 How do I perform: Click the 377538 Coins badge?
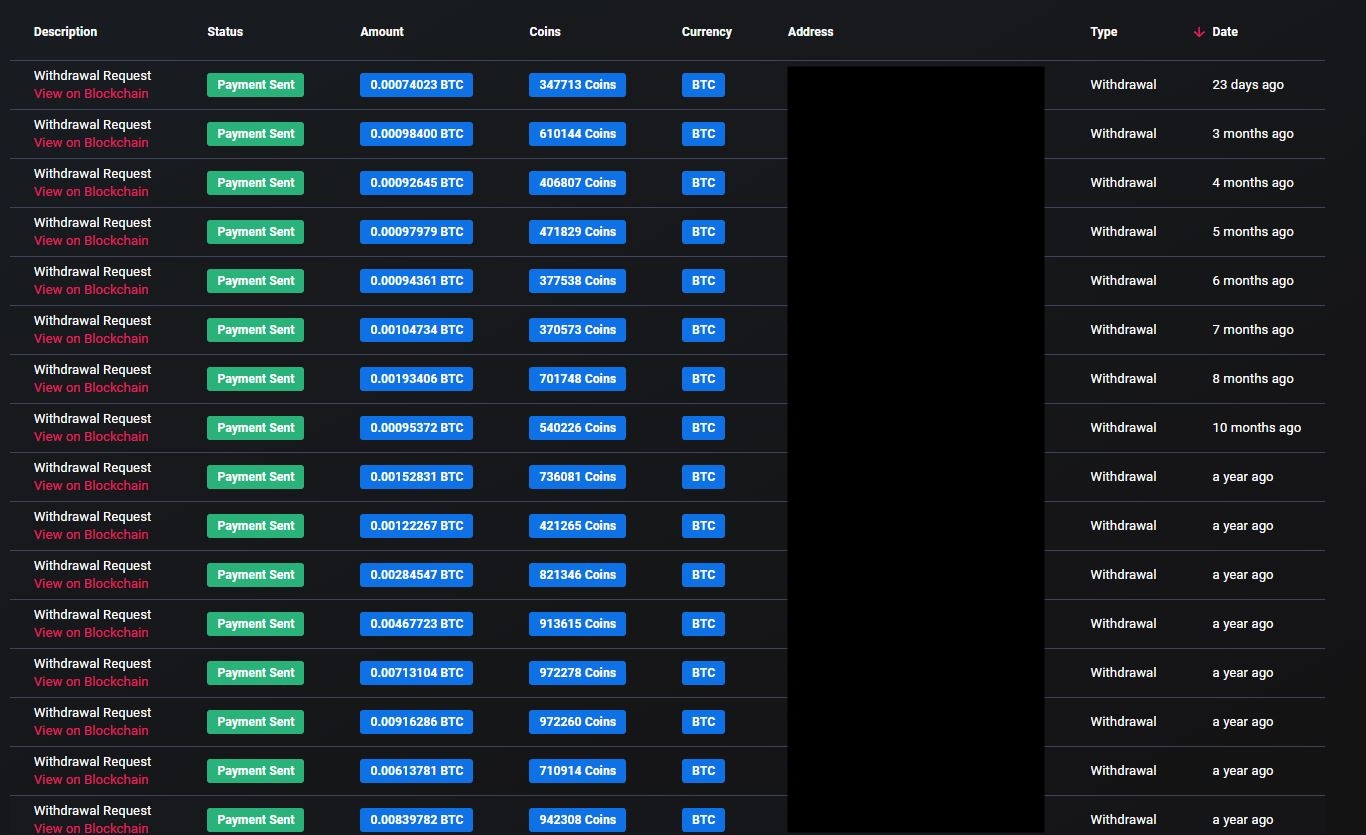(x=577, y=281)
